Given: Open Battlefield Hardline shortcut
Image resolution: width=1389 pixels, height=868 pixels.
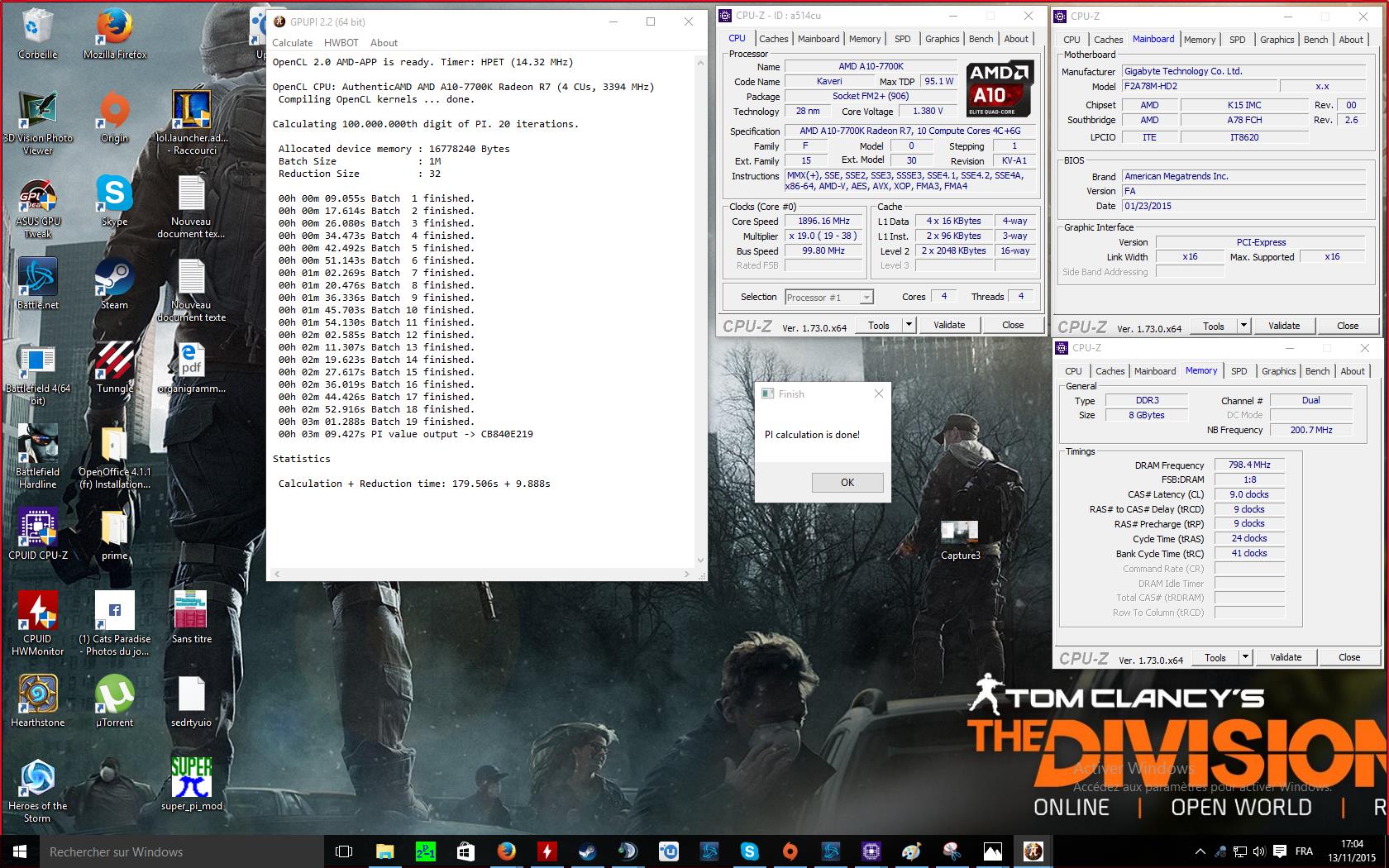Looking at the screenshot, I should point(37,457).
